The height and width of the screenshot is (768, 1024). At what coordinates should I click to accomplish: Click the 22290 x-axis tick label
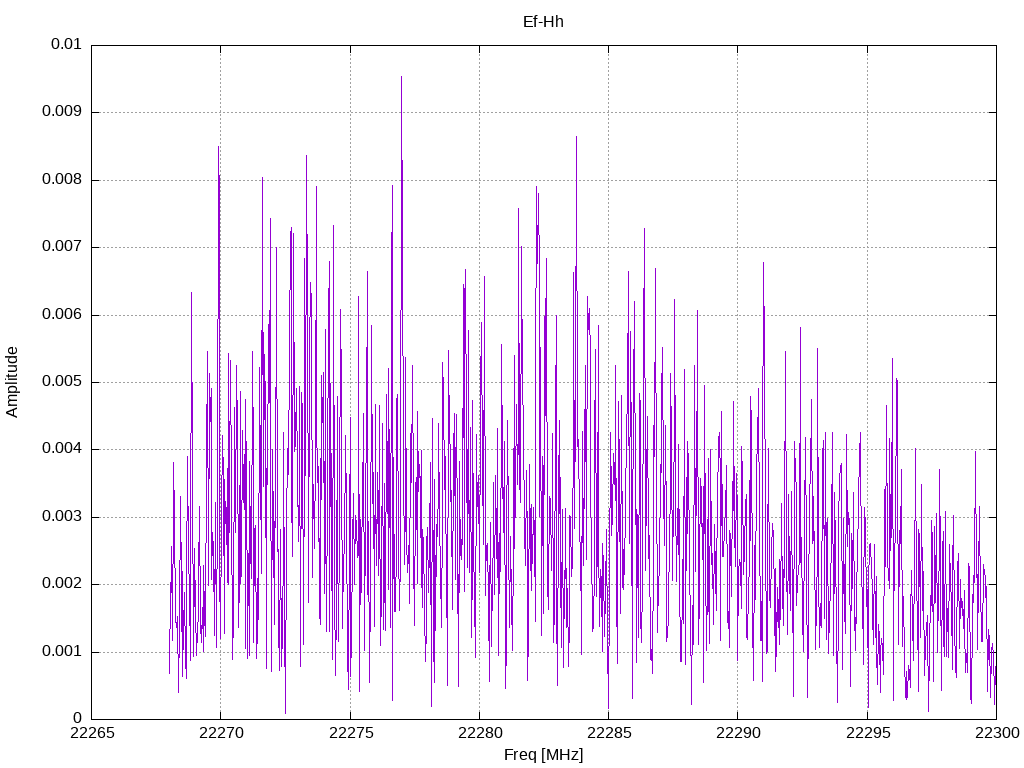pyautogui.click(x=739, y=733)
